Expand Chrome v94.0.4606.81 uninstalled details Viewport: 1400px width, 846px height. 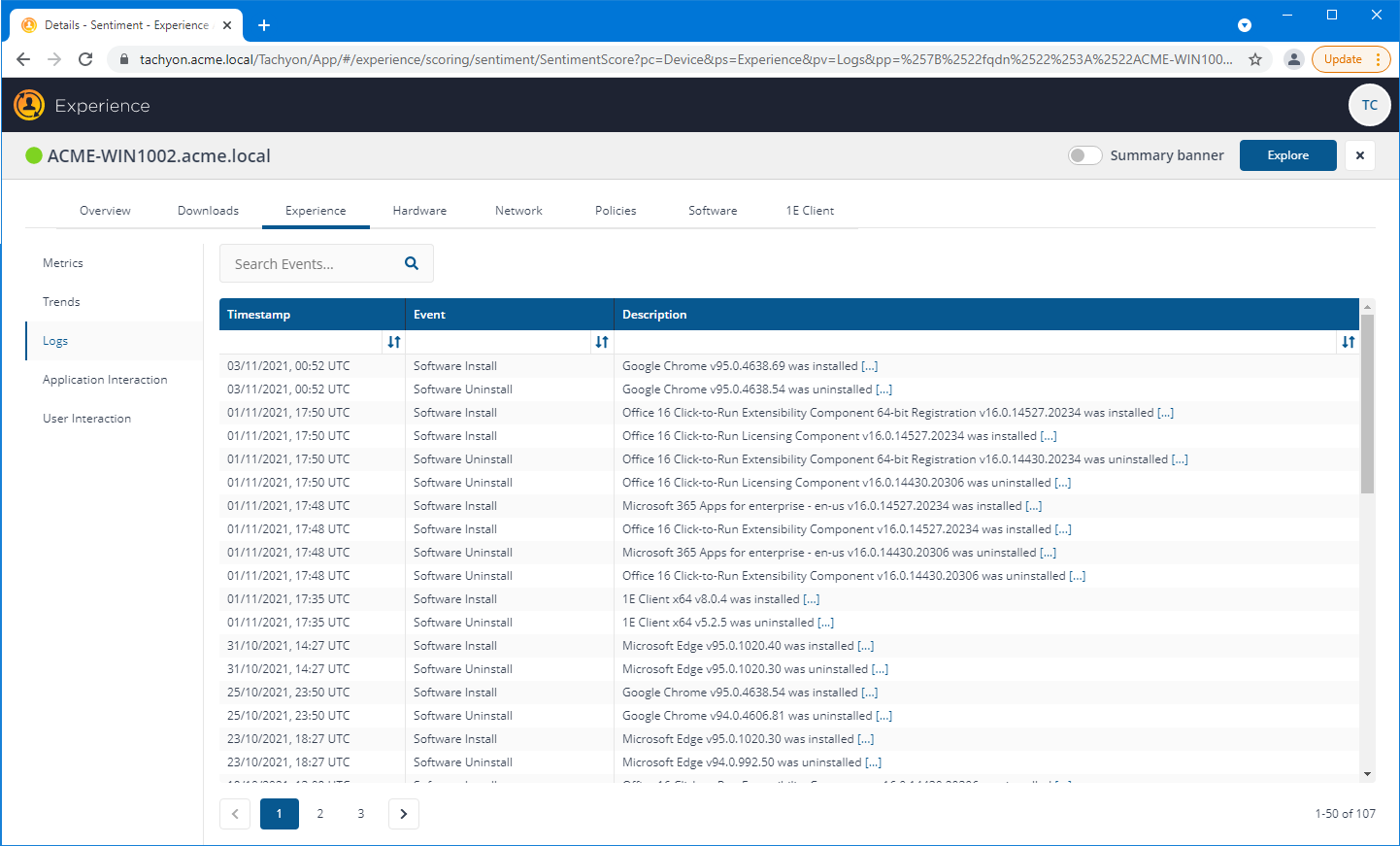tap(884, 716)
